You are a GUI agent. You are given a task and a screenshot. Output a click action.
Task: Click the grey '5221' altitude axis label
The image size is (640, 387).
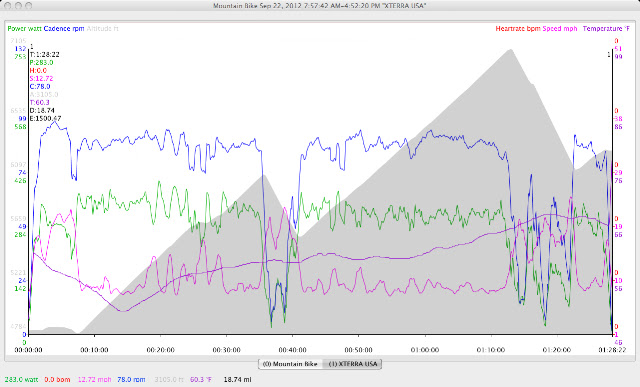point(18,272)
